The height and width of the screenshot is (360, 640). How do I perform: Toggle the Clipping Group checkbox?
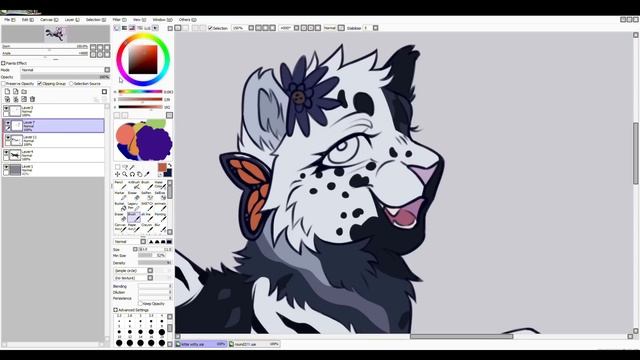(40, 84)
